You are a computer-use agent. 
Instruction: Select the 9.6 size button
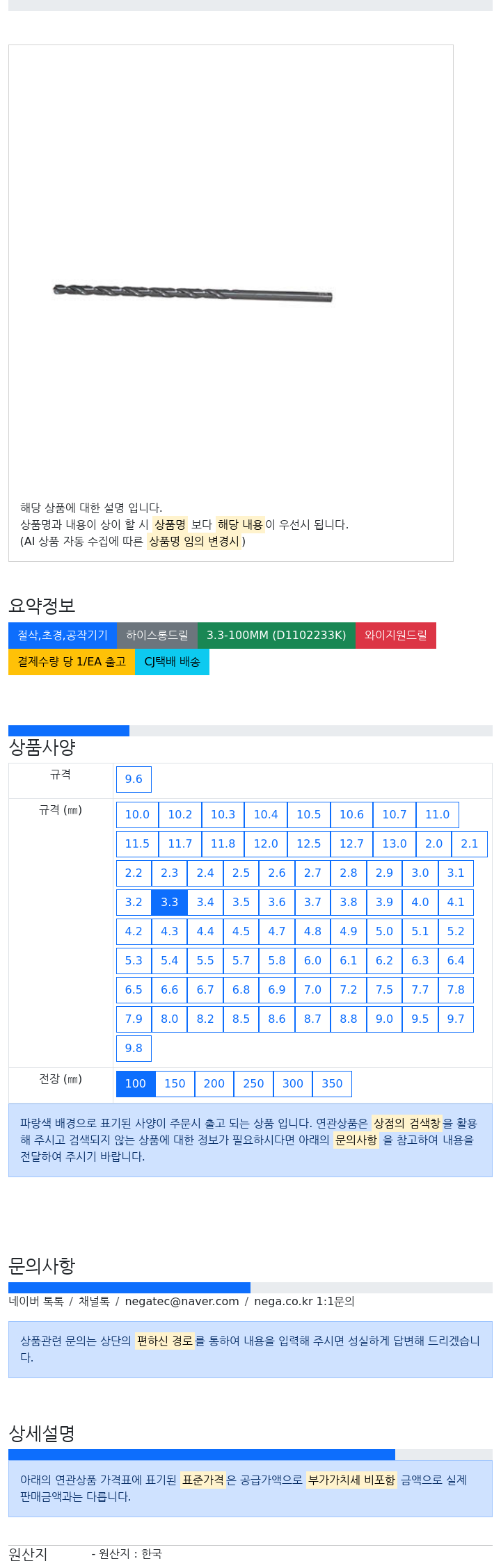pyautogui.click(x=134, y=779)
